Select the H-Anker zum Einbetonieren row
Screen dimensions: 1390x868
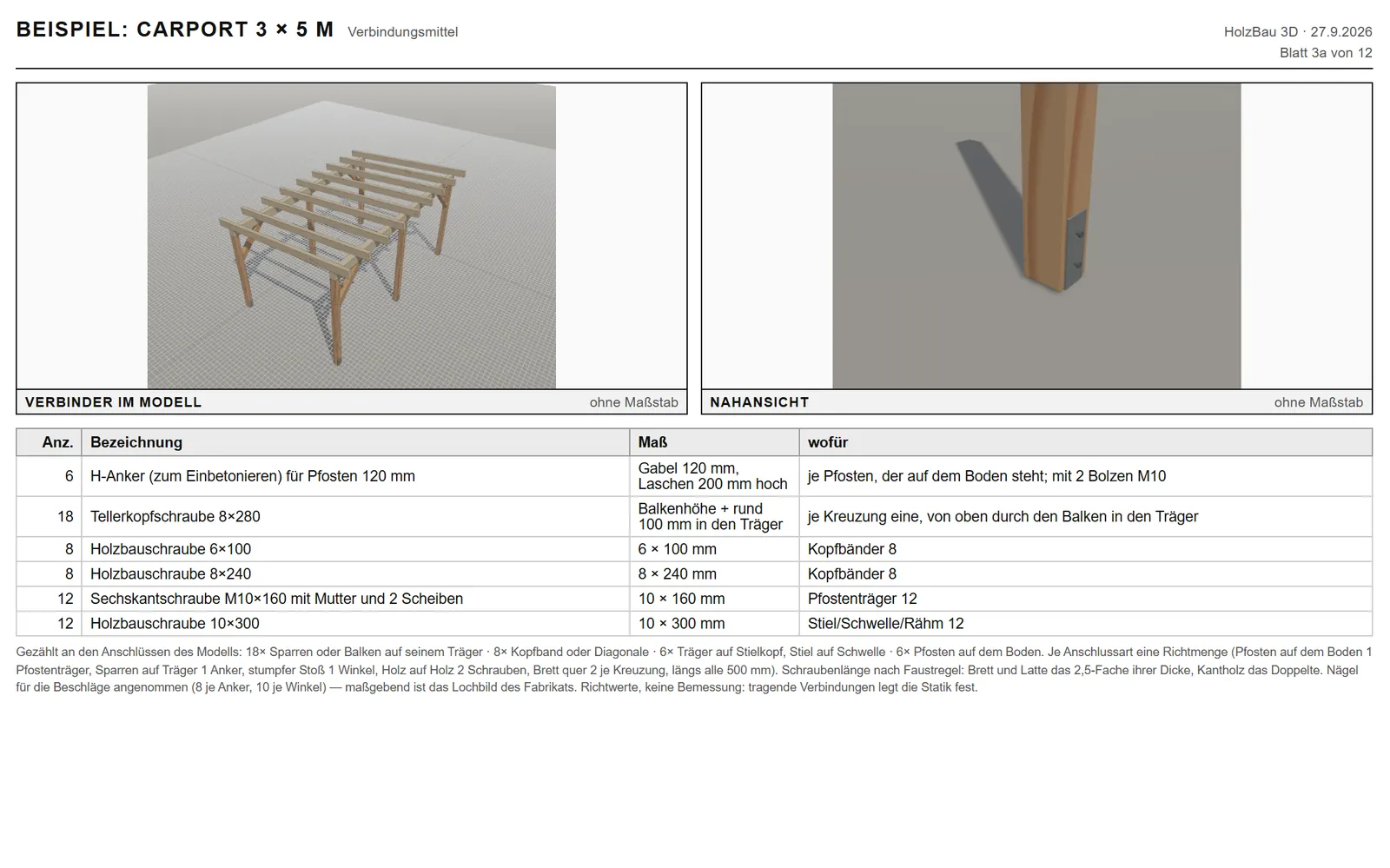click(694, 476)
